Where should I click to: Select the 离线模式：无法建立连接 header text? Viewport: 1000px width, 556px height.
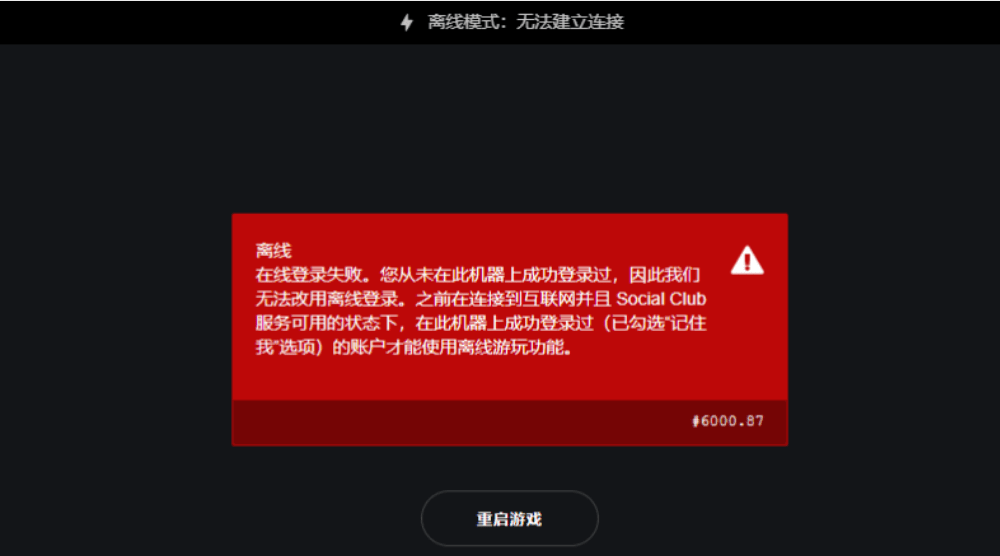(526, 22)
